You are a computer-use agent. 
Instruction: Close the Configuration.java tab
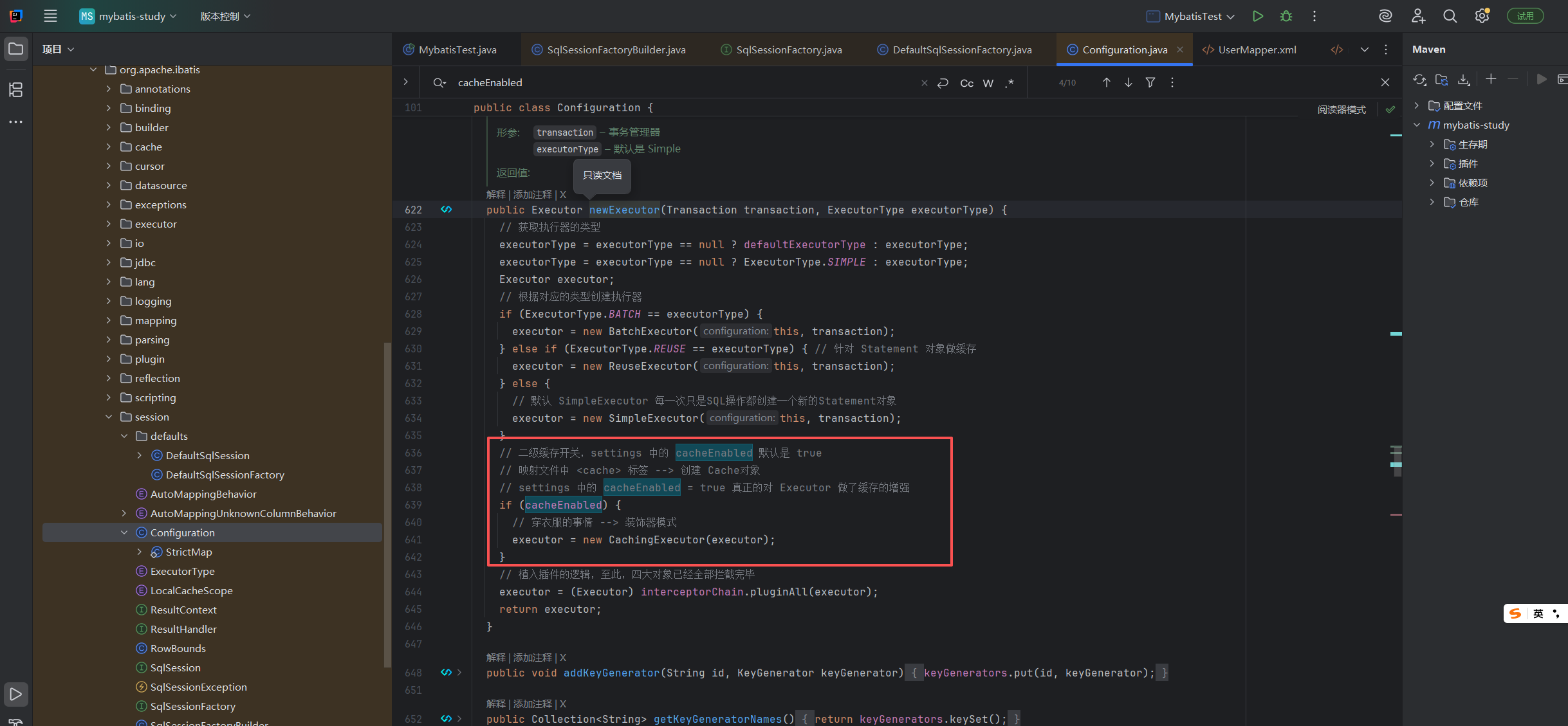coord(1180,50)
